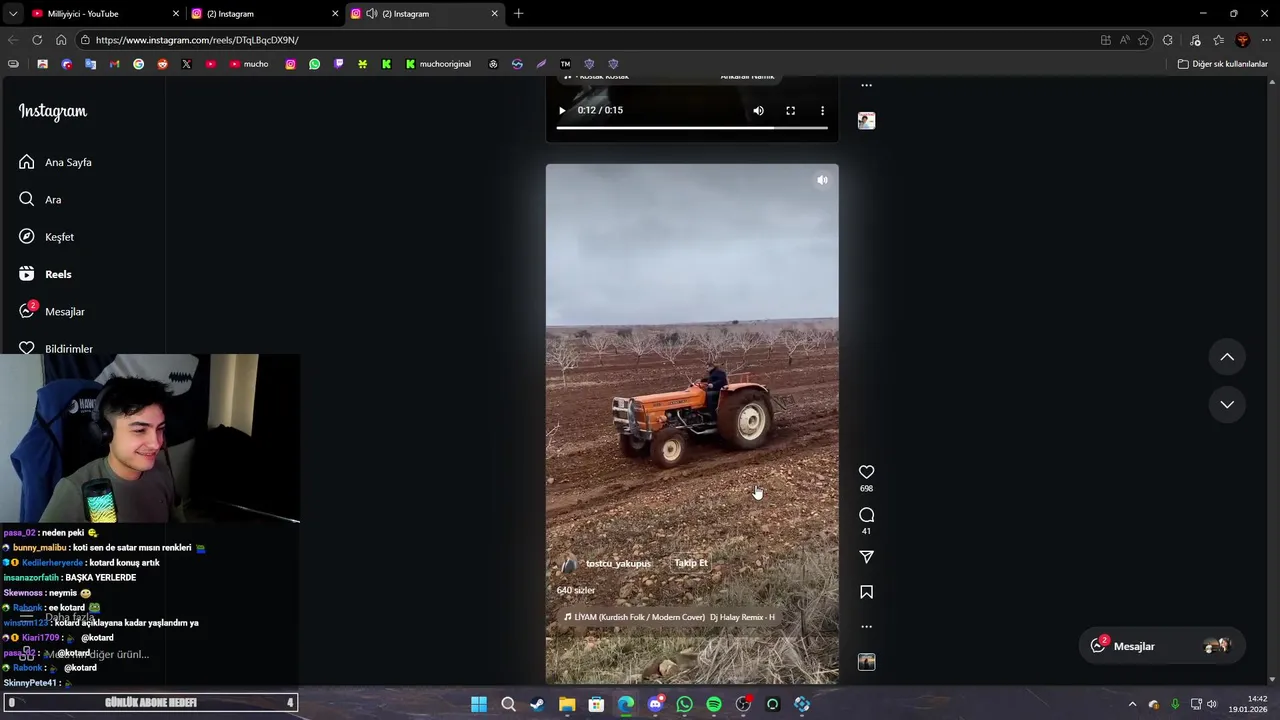Click the Instagram logo

[53, 111]
